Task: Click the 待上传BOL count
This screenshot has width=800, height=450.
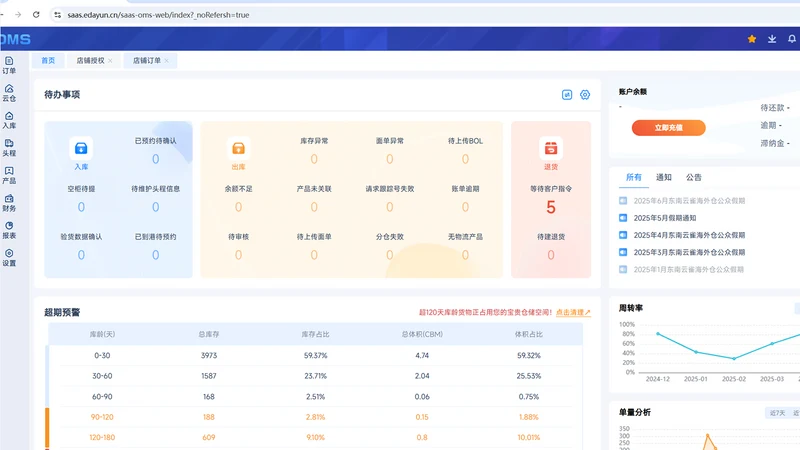Action: [x=465, y=159]
